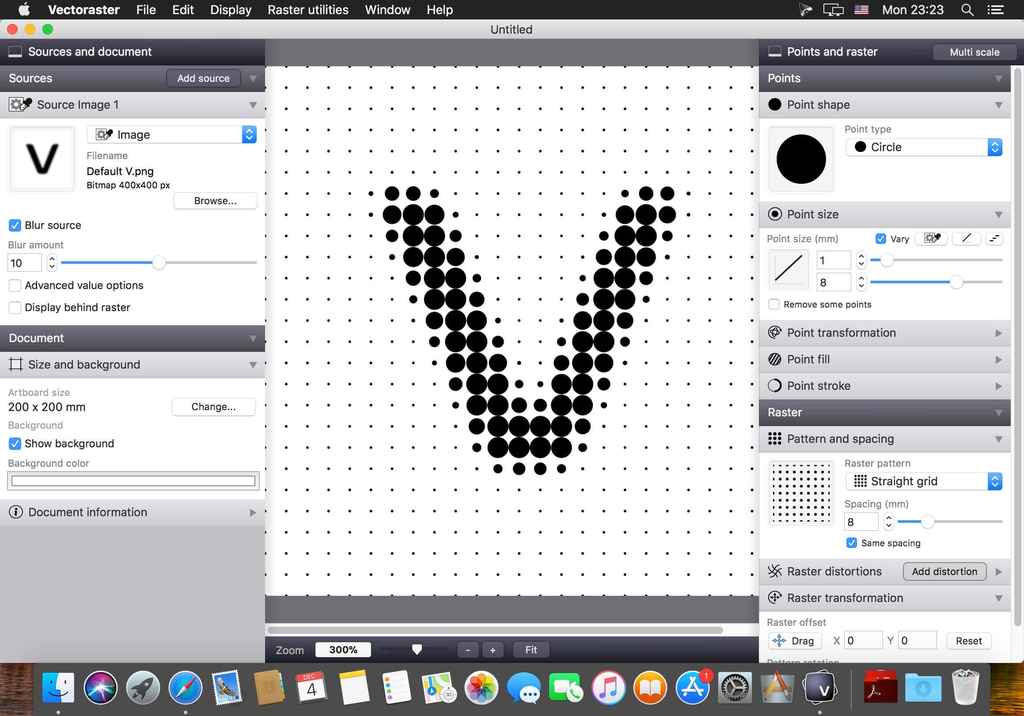The width and height of the screenshot is (1024, 716).
Task: Open the Display menu
Action: point(231,10)
